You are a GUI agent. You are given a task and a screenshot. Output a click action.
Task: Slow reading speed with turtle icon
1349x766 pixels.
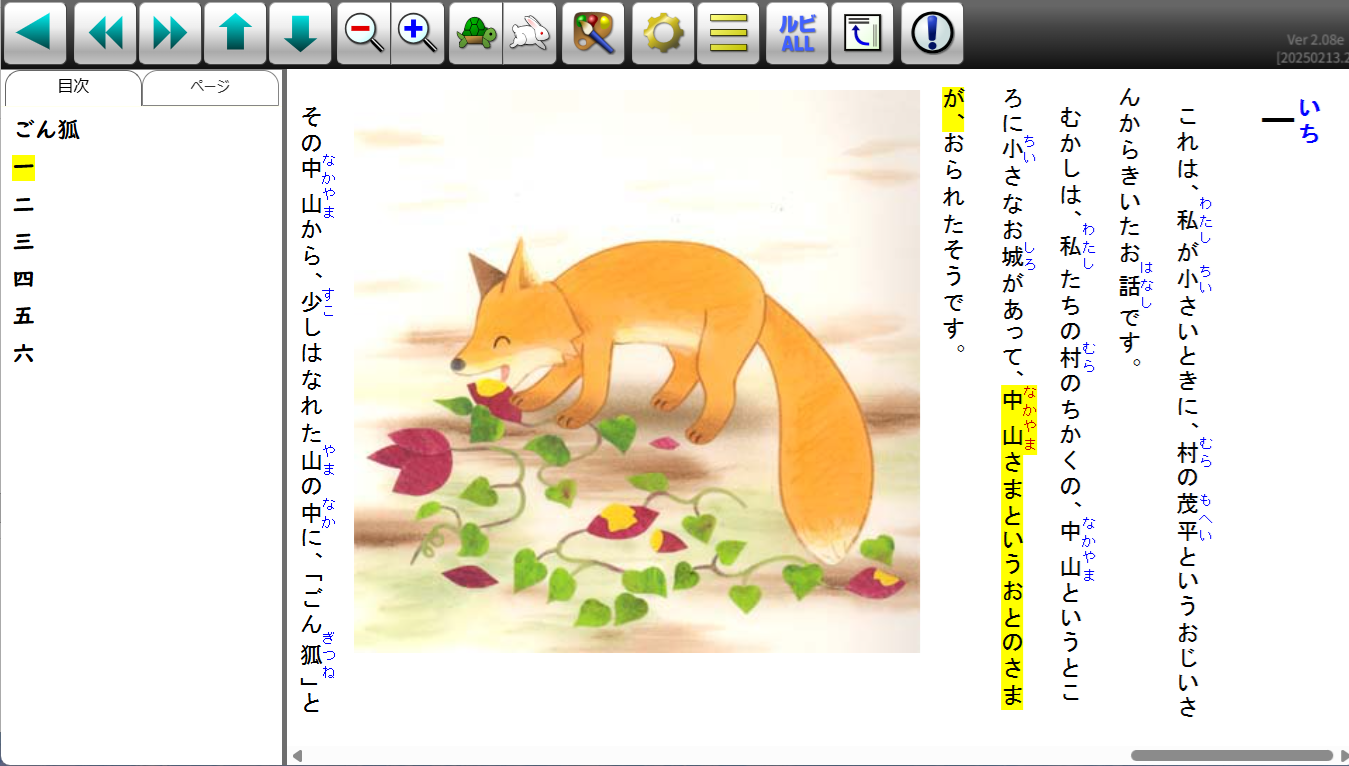pos(476,33)
